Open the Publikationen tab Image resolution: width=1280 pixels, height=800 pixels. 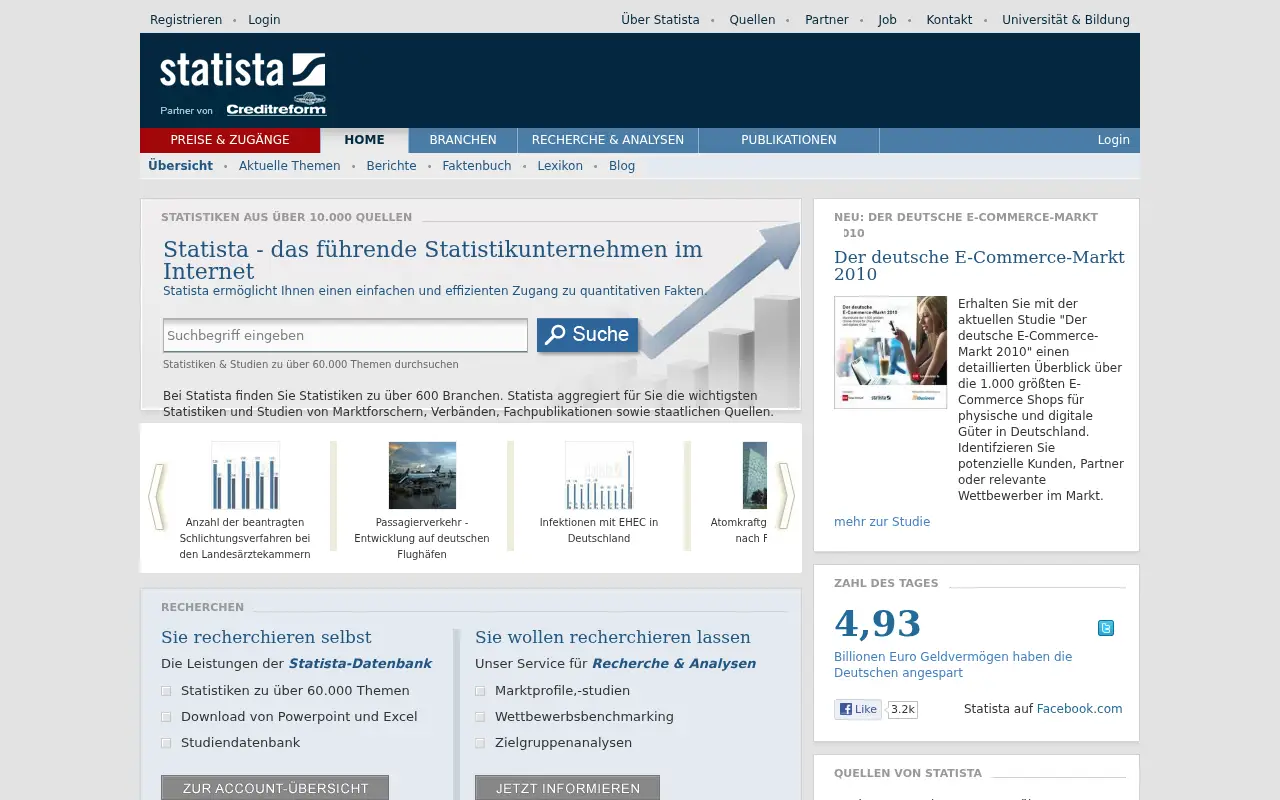789,140
